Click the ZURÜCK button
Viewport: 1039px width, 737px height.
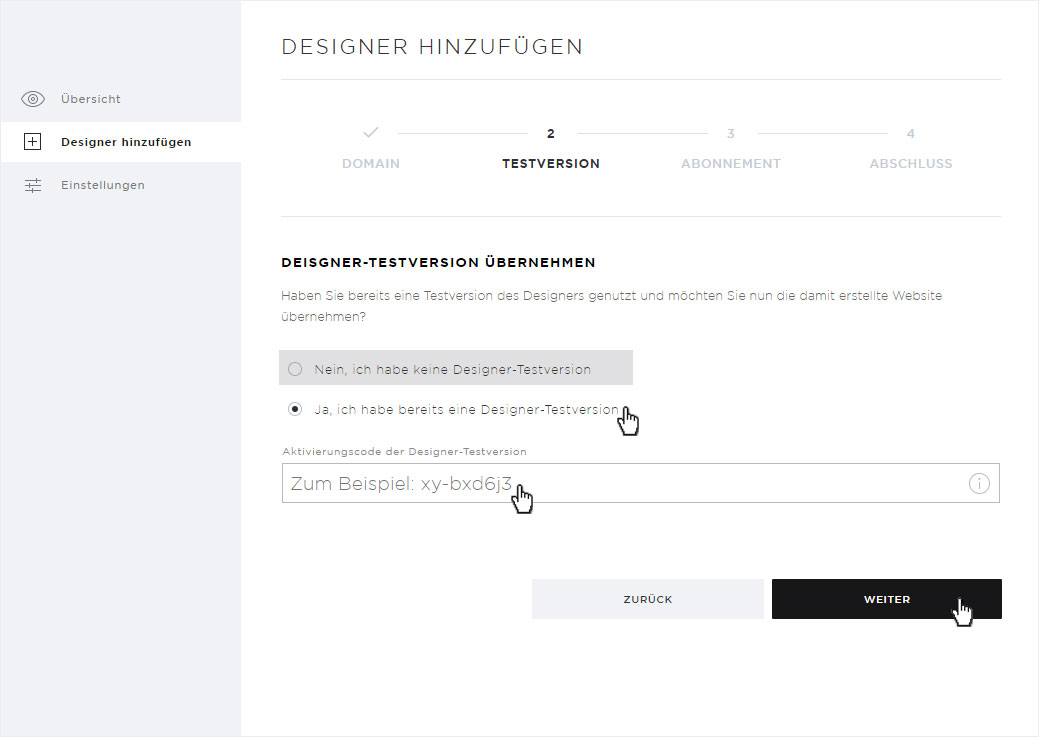(647, 599)
